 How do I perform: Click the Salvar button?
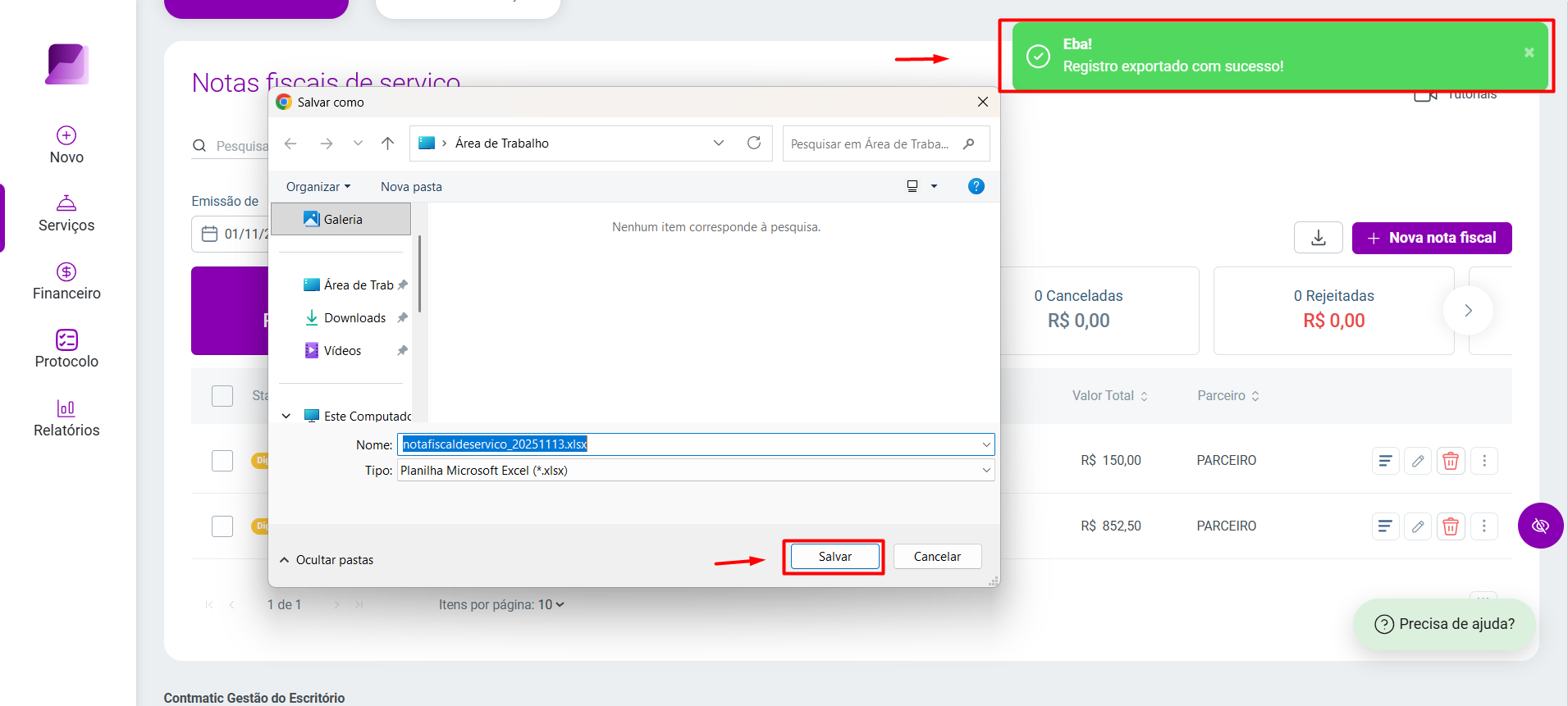834,557
